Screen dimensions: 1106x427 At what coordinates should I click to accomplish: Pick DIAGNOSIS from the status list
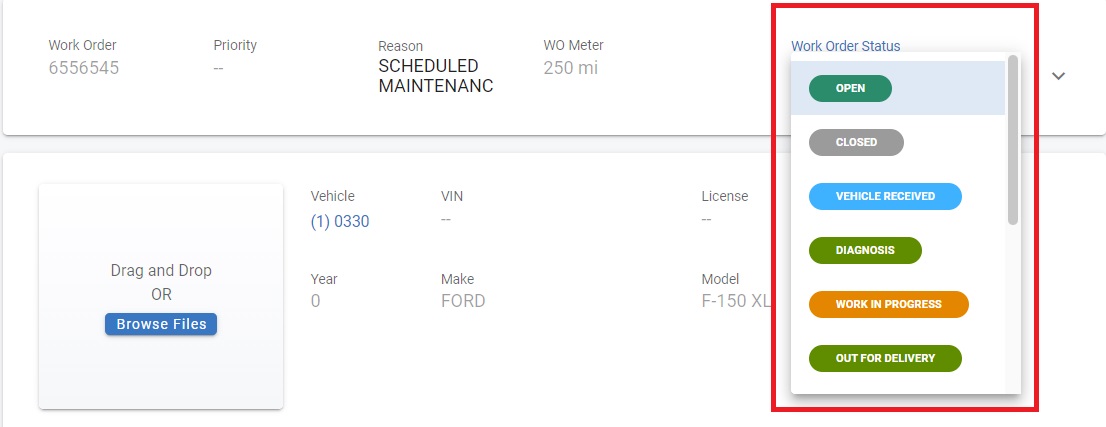(x=865, y=250)
